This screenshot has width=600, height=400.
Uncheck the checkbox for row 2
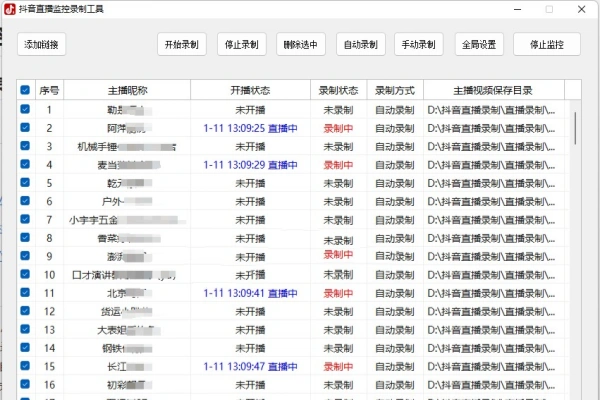click(24, 128)
